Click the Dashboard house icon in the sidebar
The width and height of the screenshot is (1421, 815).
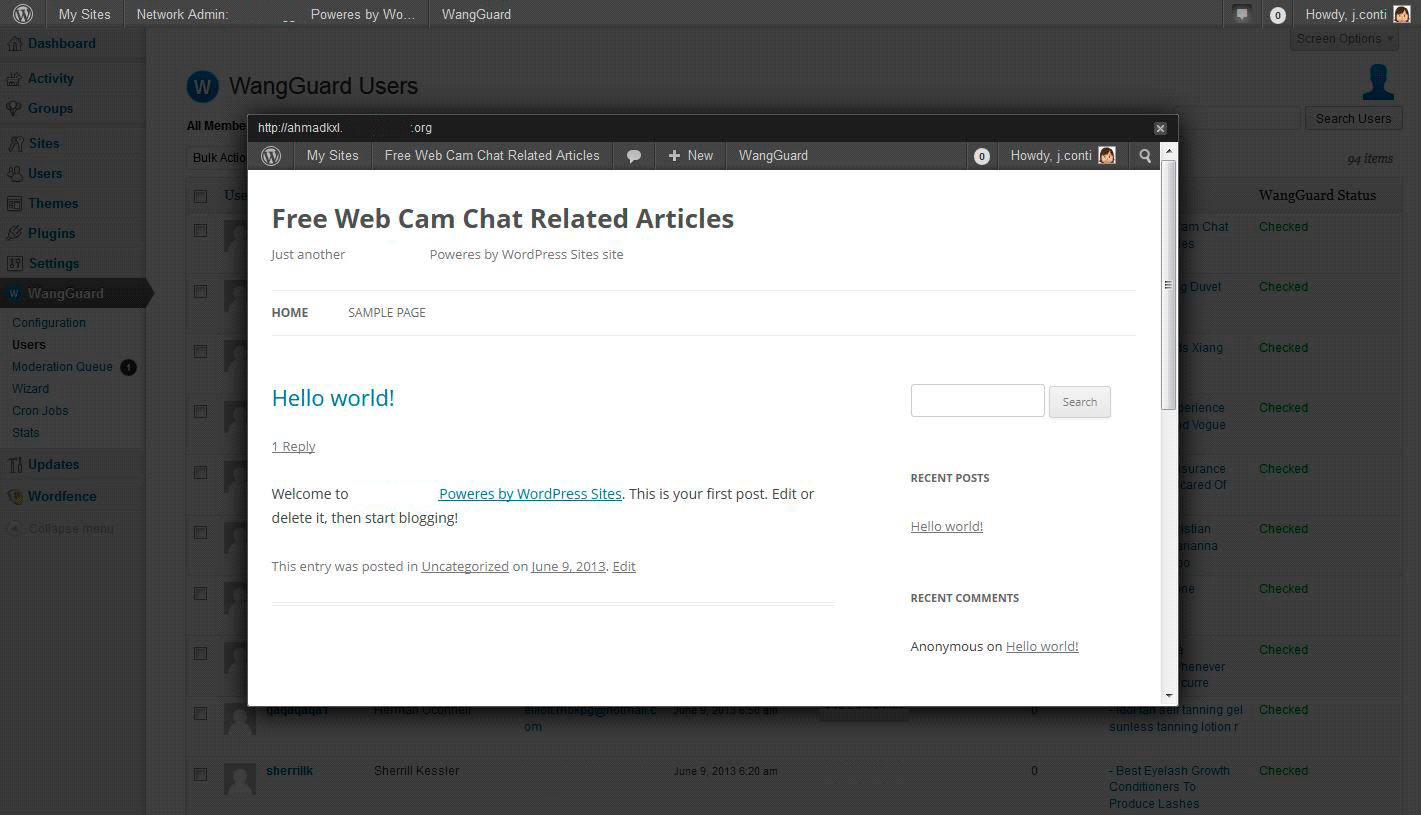[x=14, y=44]
